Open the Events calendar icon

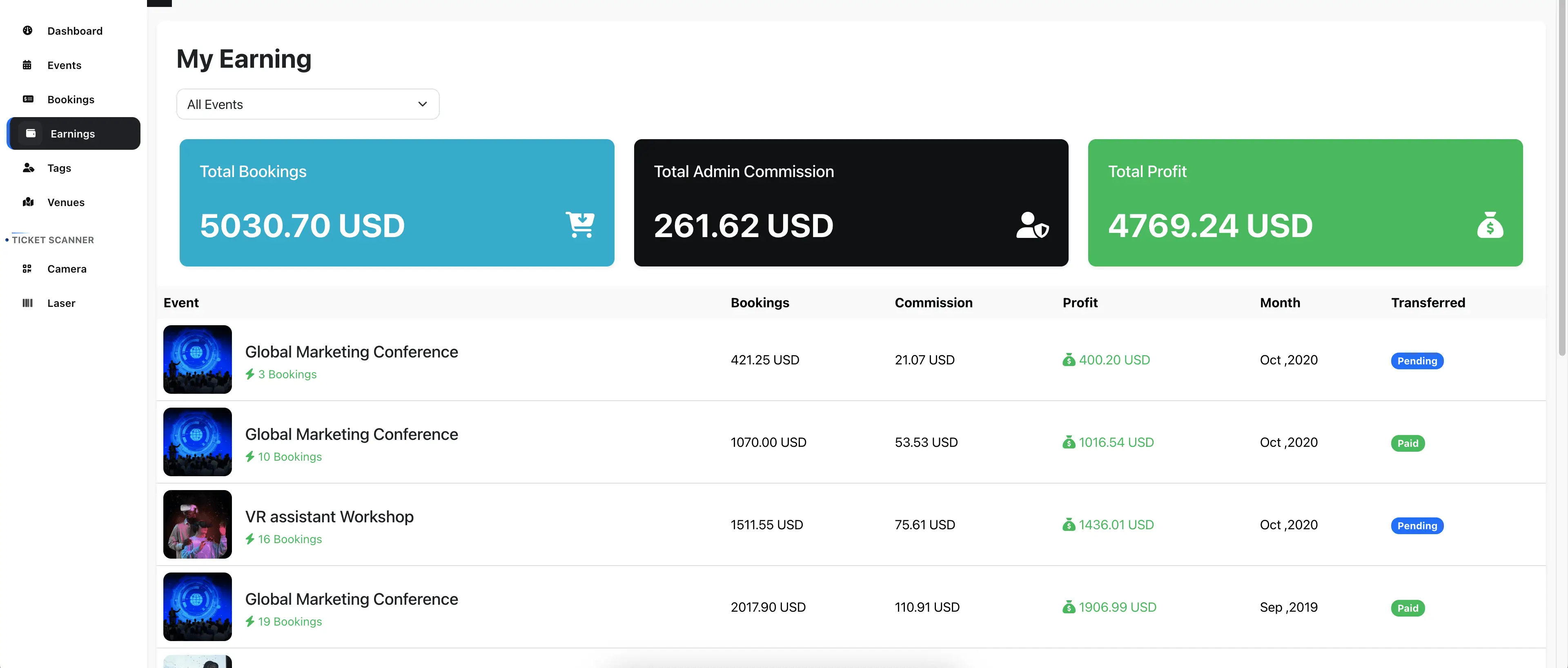point(28,64)
